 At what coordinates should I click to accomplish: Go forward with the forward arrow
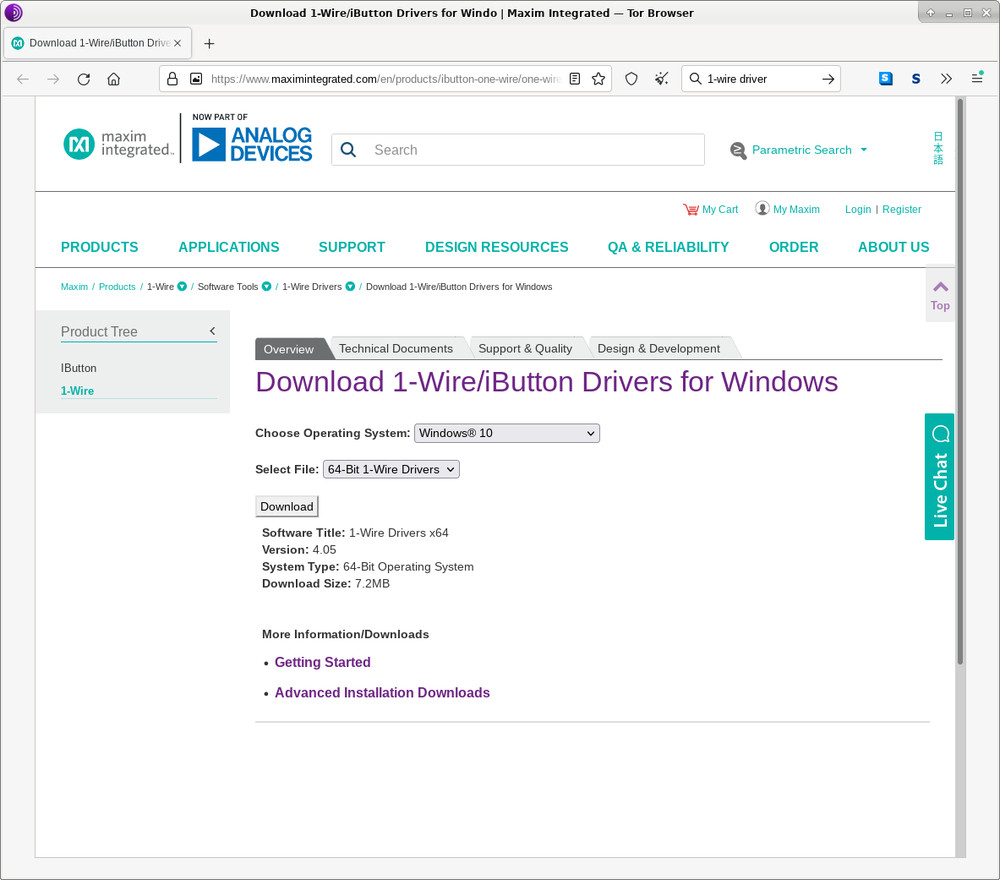pyautogui.click(x=54, y=79)
